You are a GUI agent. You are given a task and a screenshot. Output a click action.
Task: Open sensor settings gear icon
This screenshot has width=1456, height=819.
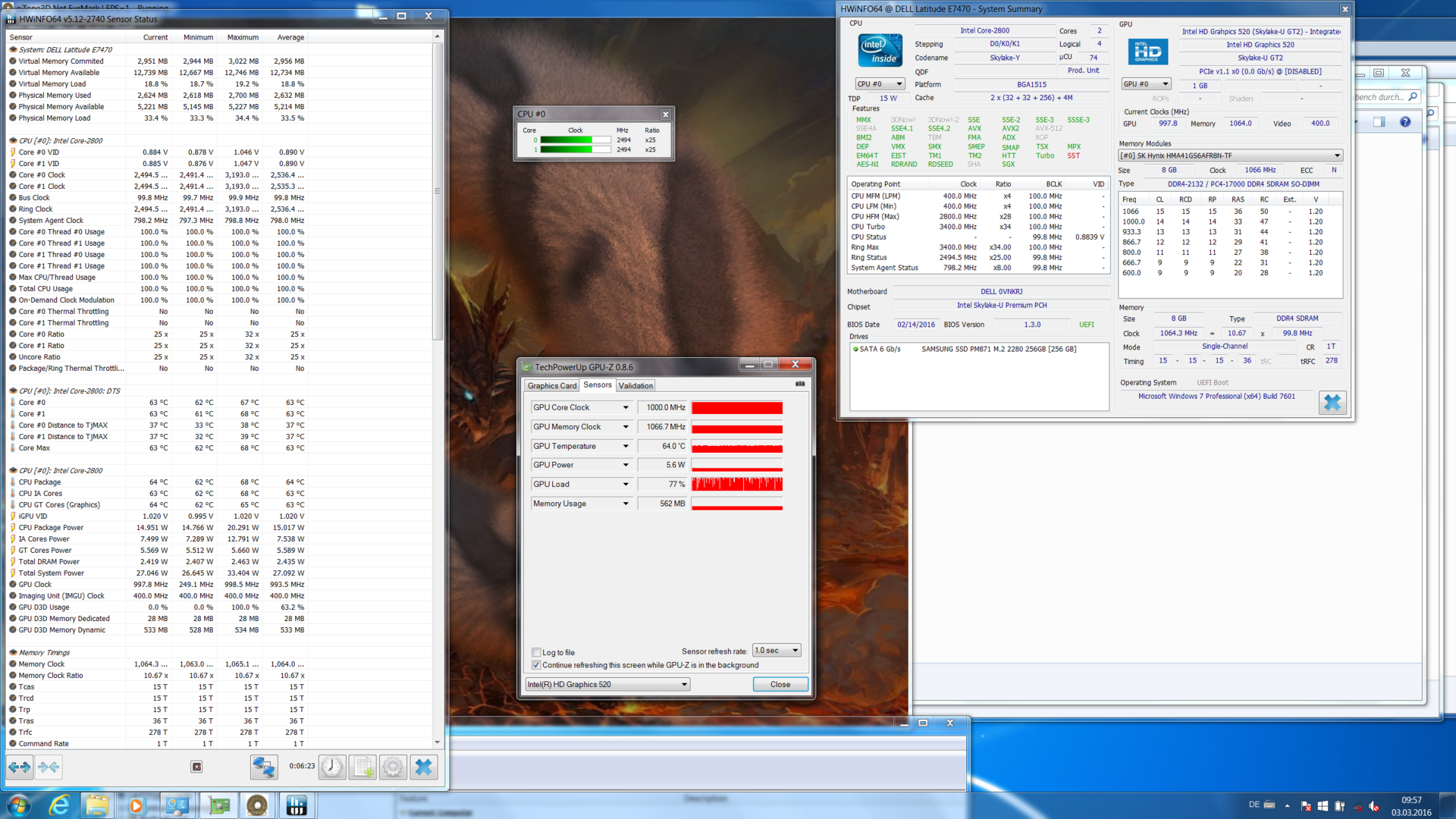tap(393, 767)
